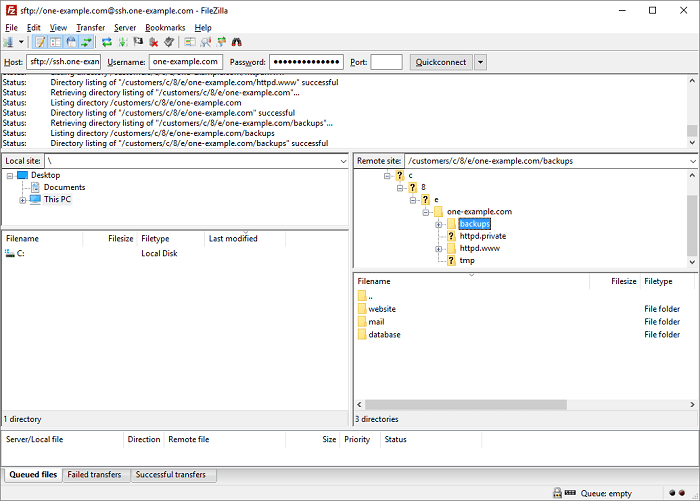Screen dimensions: 700x501
Task: Open the View menu
Action: 58,28
